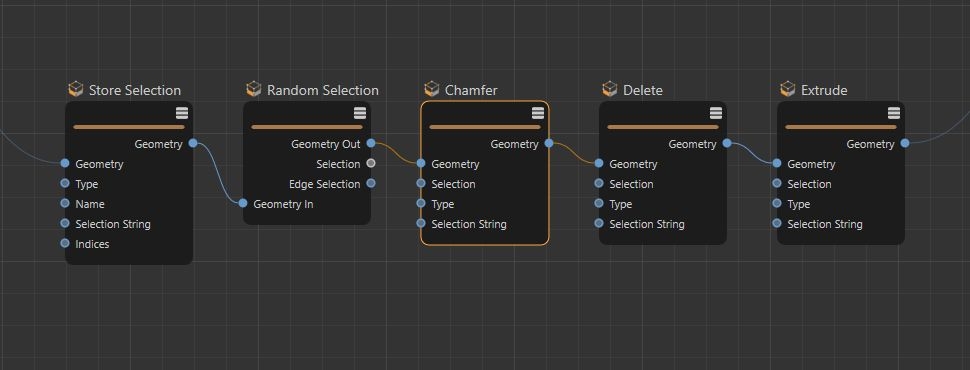The image size is (970, 370).
Task: Click Store Selection Geometry input port
Action: point(65,163)
